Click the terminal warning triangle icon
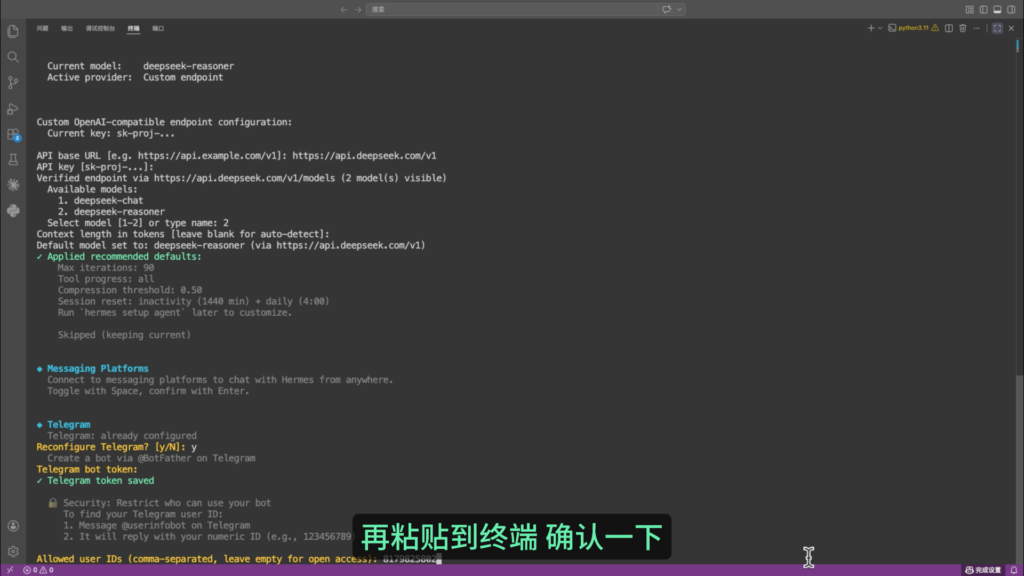This screenshot has width=1024, height=576. coord(935,28)
